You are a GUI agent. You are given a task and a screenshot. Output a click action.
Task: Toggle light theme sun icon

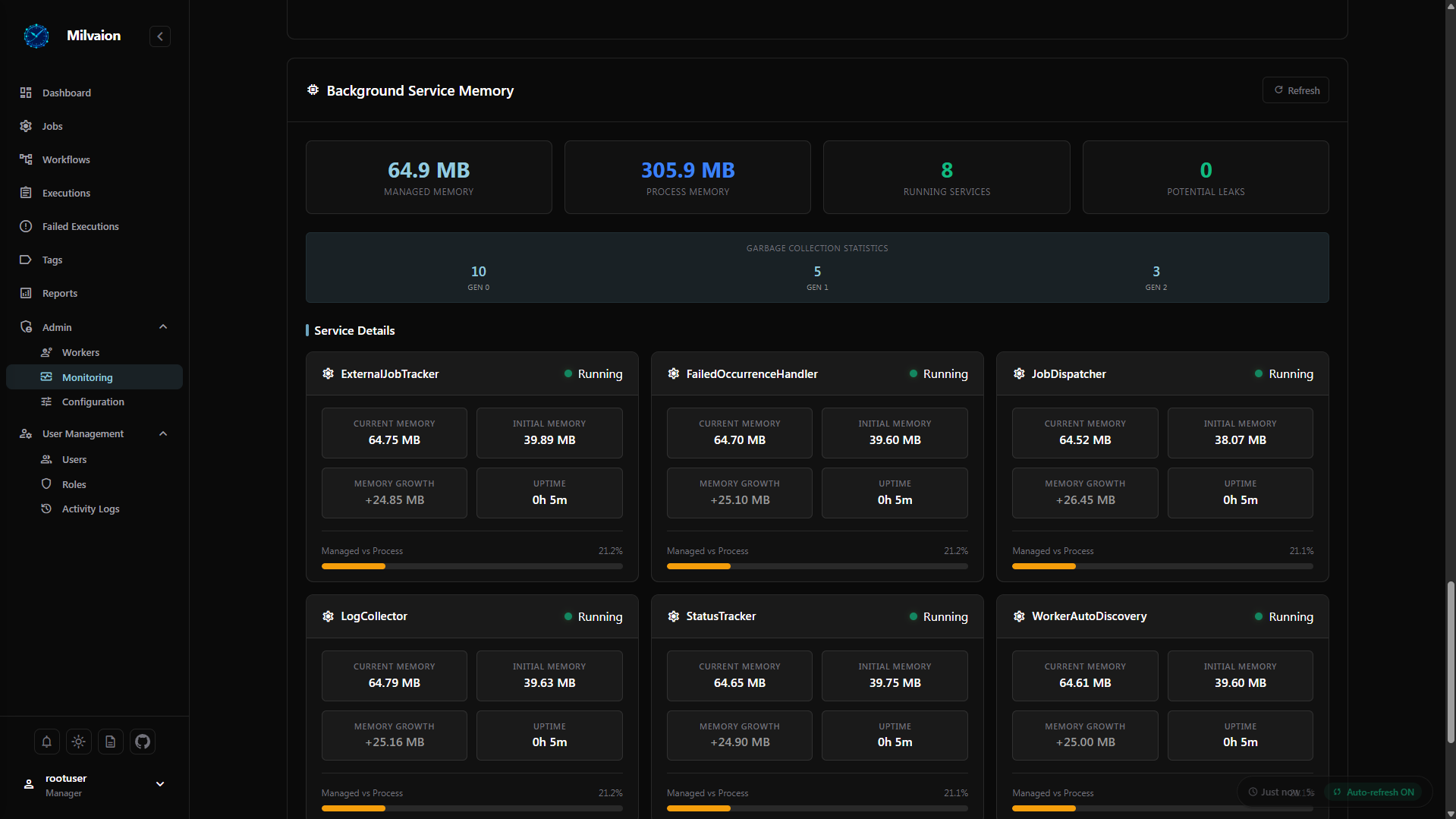(79, 742)
